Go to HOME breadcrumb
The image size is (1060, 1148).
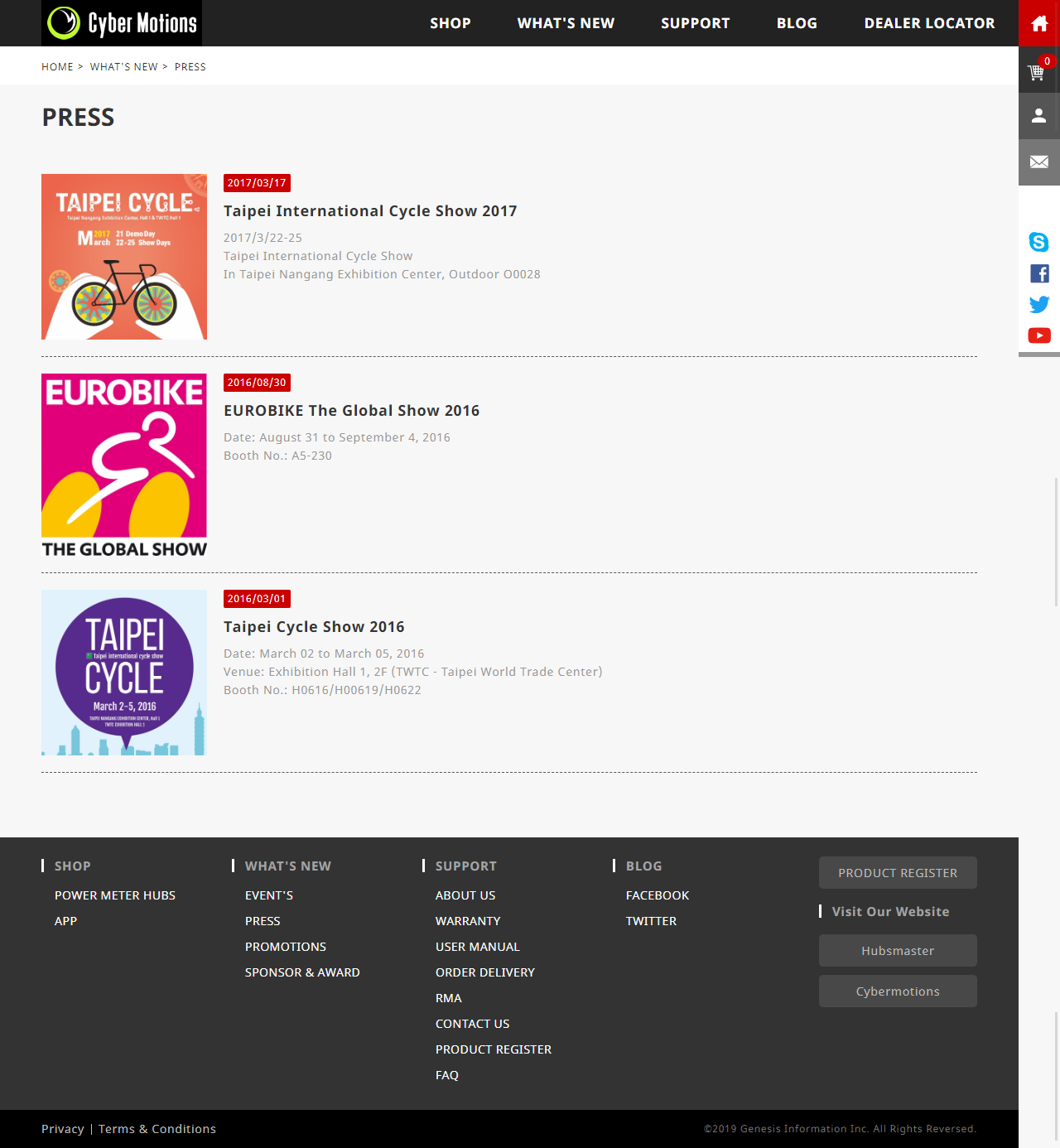tap(57, 67)
